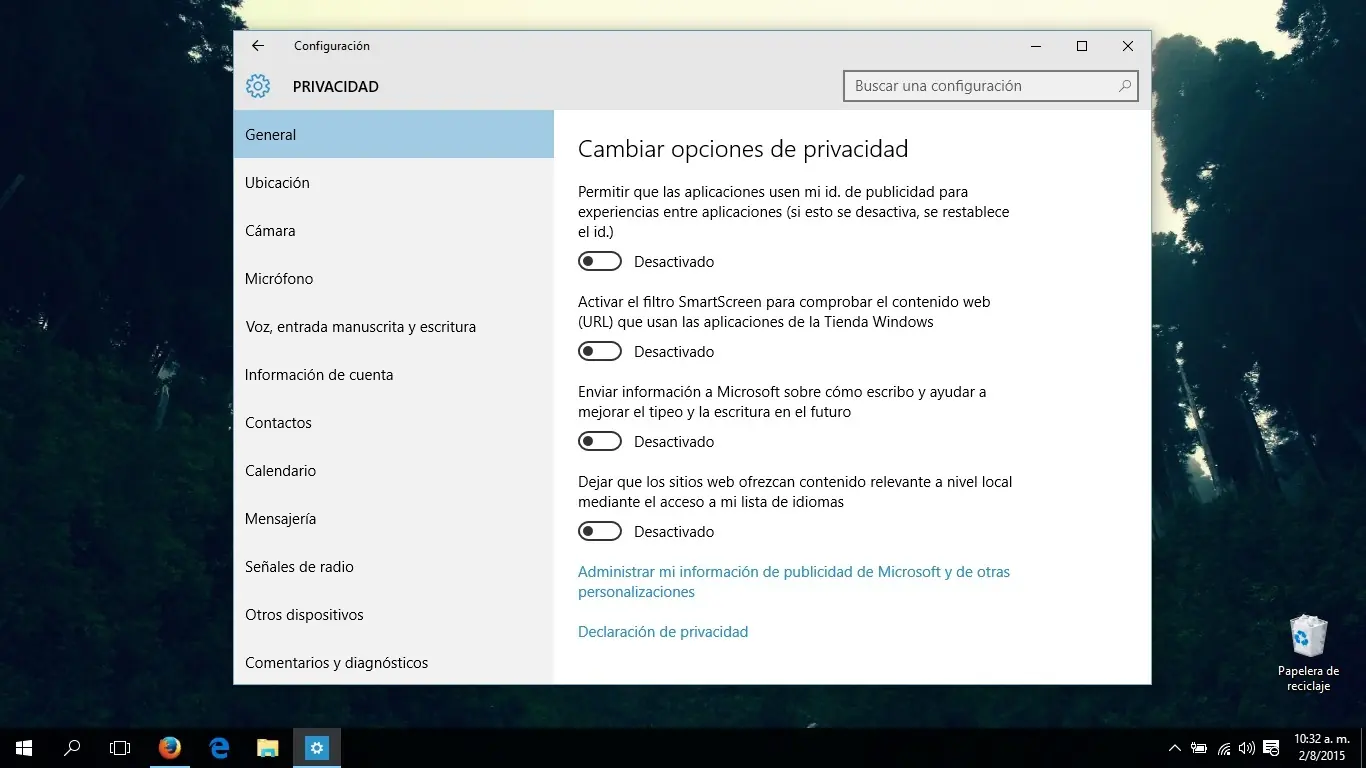Open the battery status tray icon
The image size is (1366, 768).
1198,748
